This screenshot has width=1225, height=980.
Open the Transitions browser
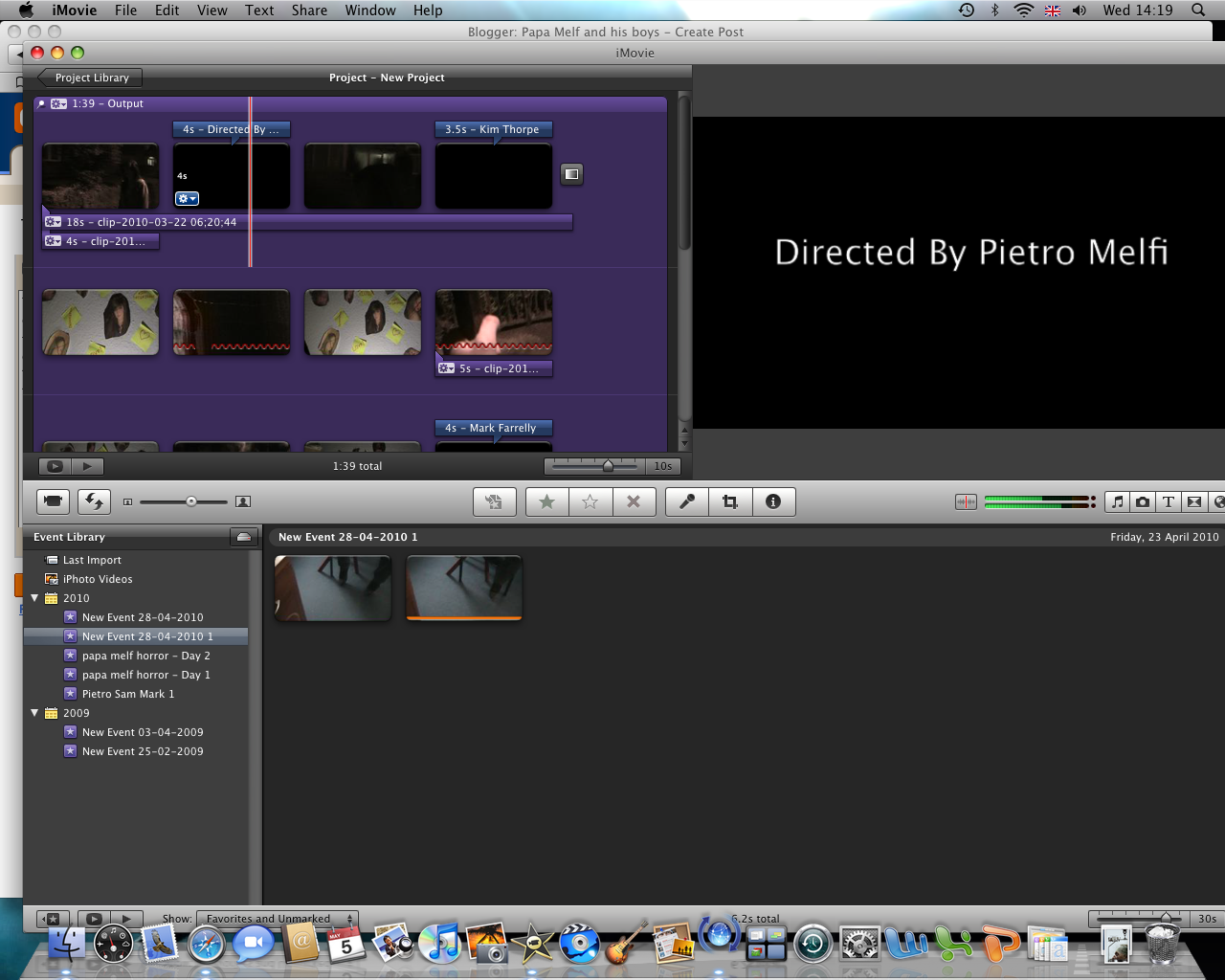tap(1194, 501)
